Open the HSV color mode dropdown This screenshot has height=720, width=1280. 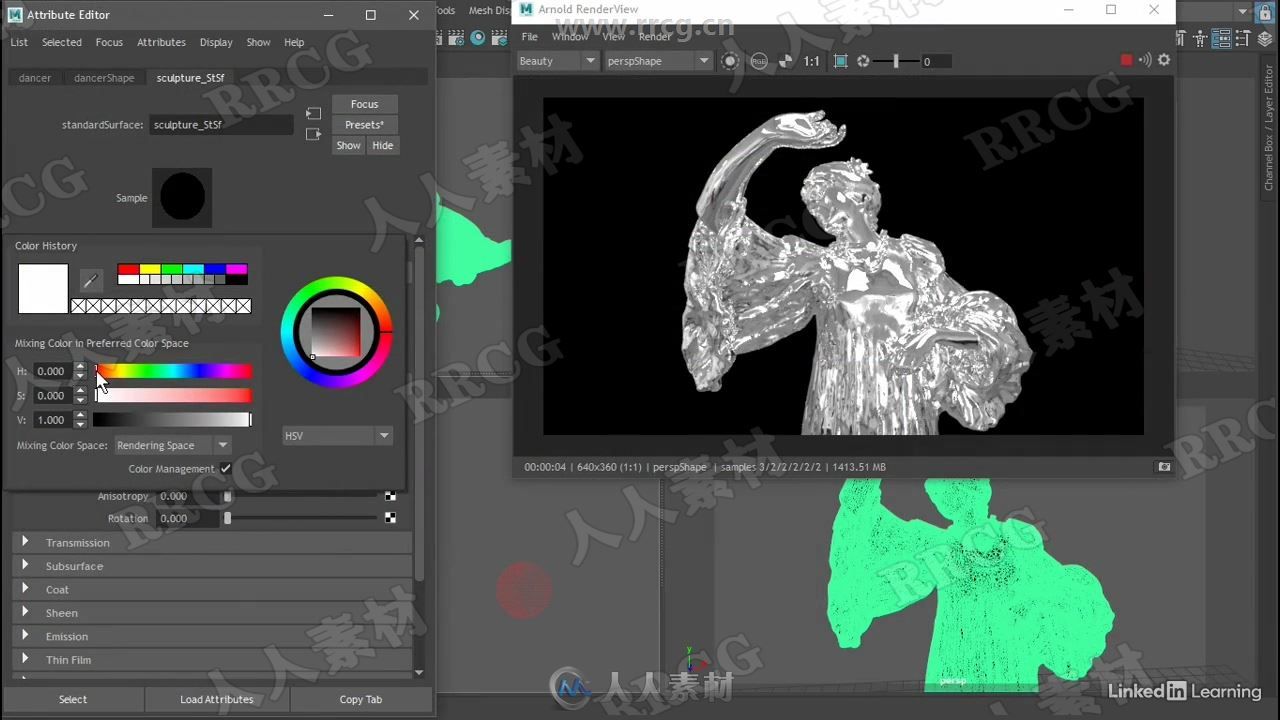tap(337, 436)
